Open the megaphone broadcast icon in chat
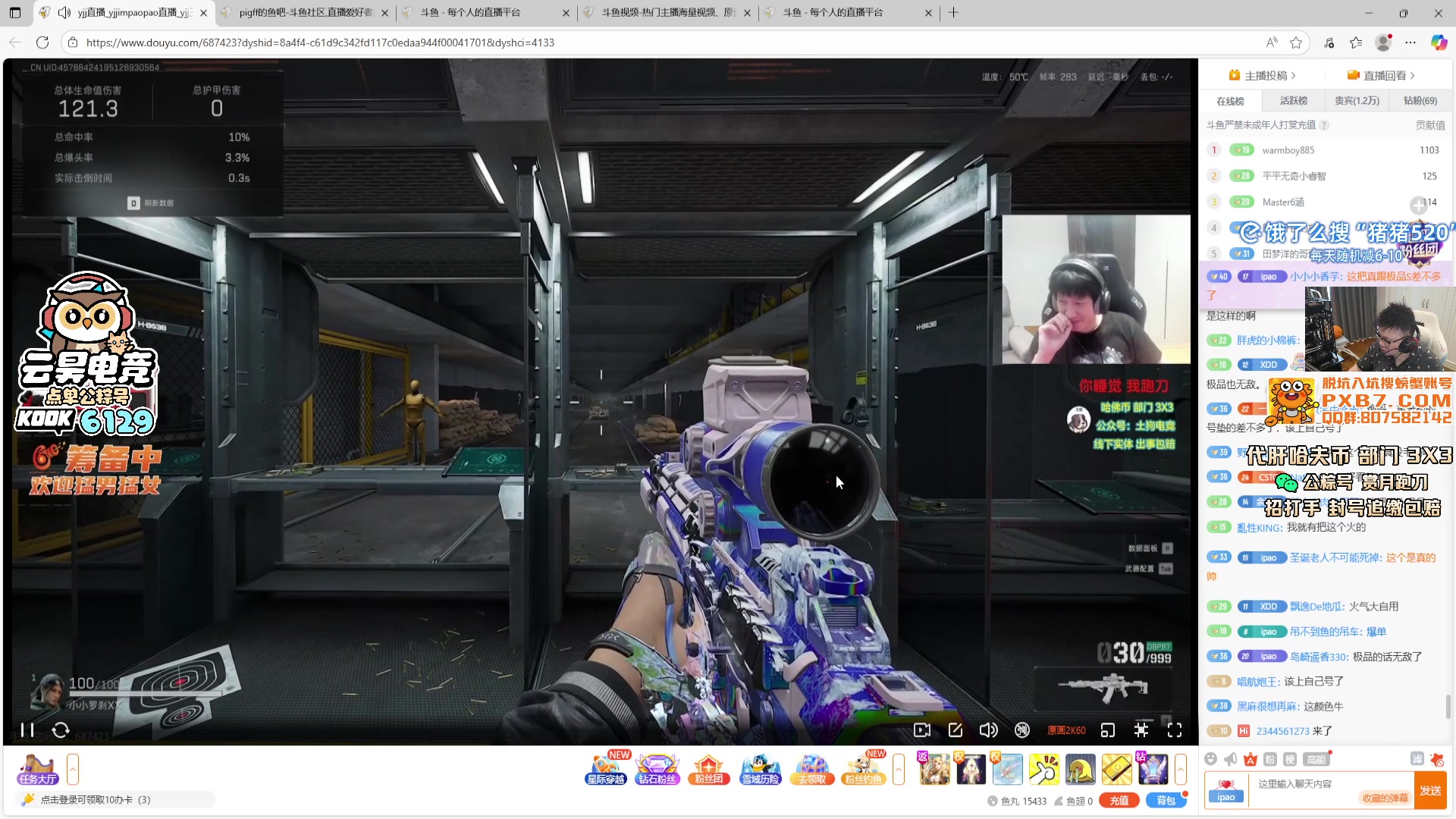The height and width of the screenshot is (819, 1456). point(1231,759)
